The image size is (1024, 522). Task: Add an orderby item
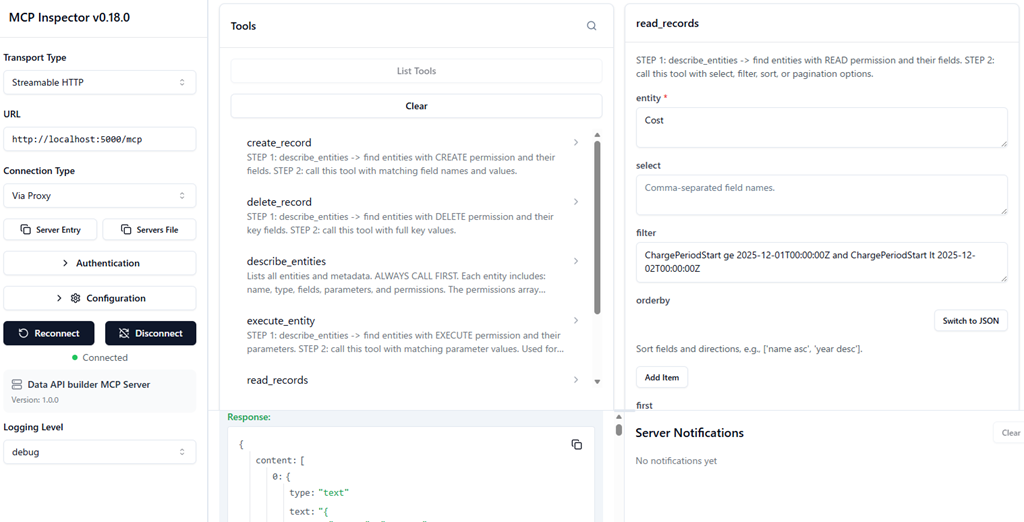[x=661, y=377]
